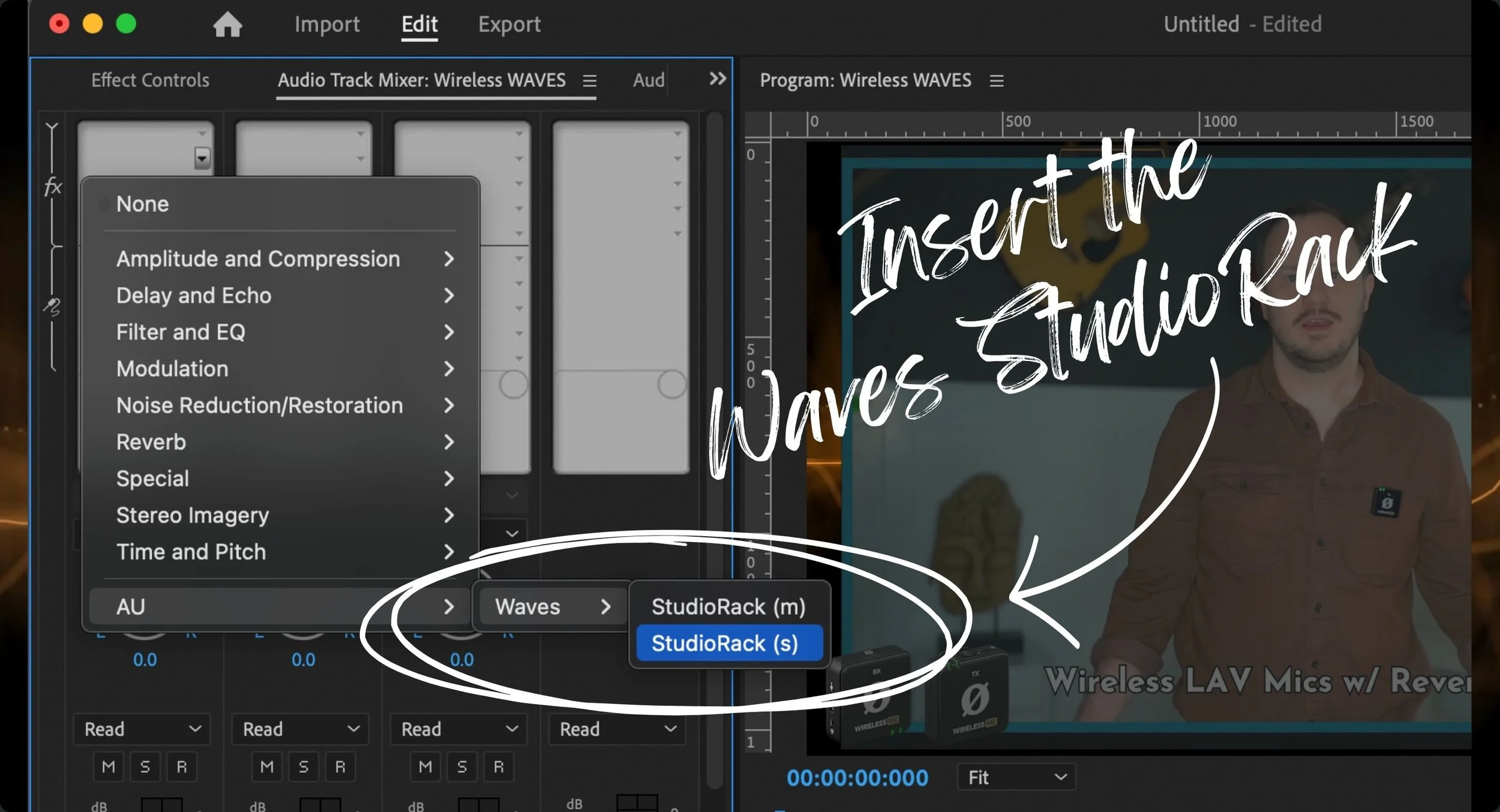
Task: Enable record on the first audio track
Action: pyautogui.click(x=182, y=766)
